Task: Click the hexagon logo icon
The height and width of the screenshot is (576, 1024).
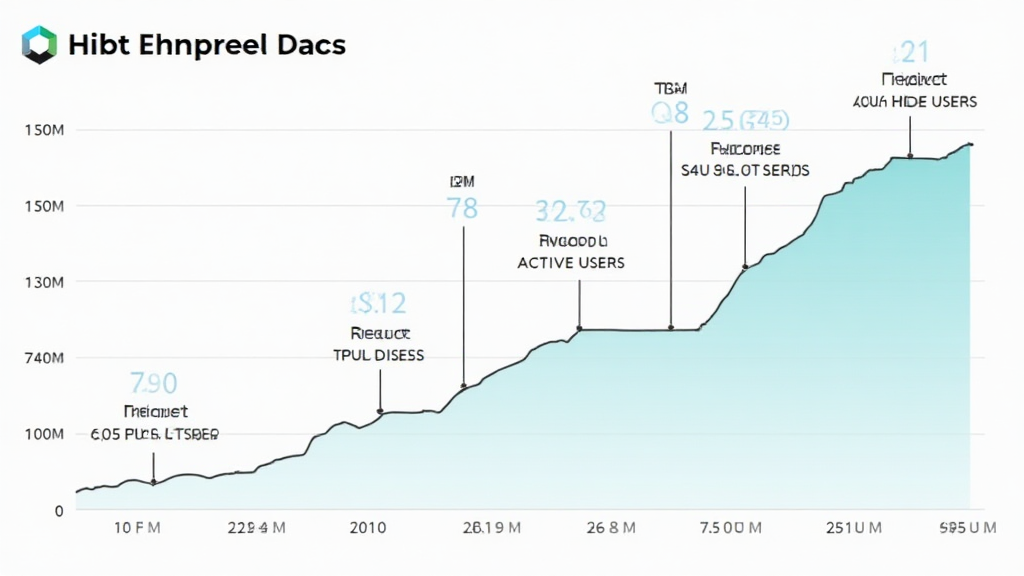Action: pyautogui.click(x=40, y=45)
